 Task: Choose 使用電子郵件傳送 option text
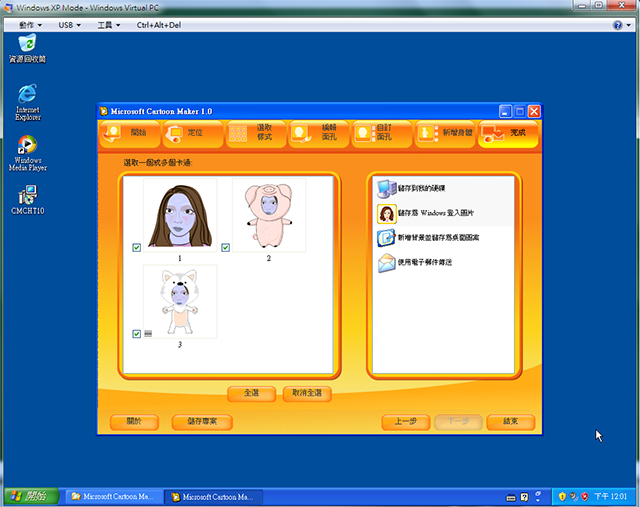coord(425,262)
